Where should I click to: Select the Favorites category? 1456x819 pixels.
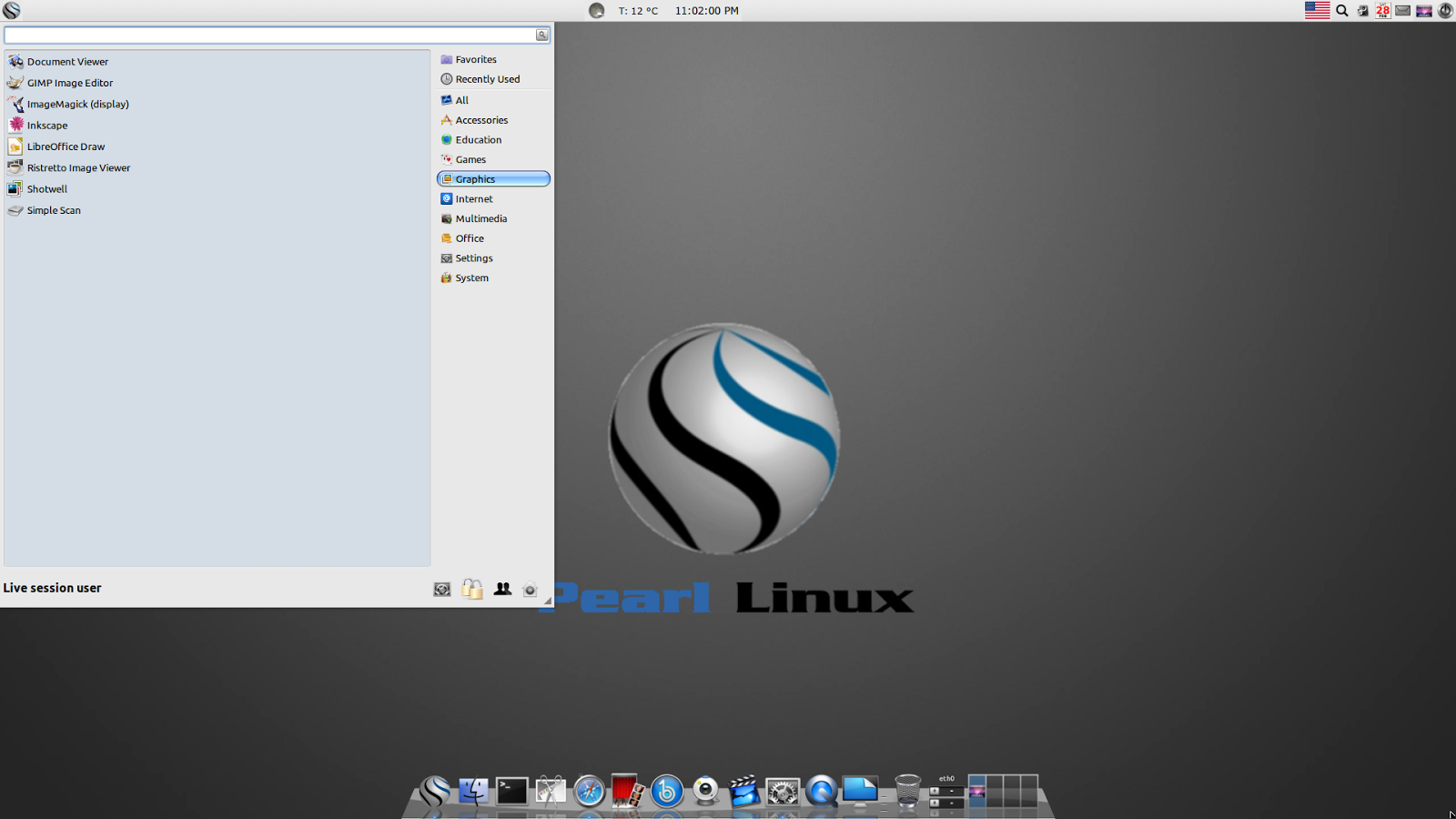coord(493,59)
